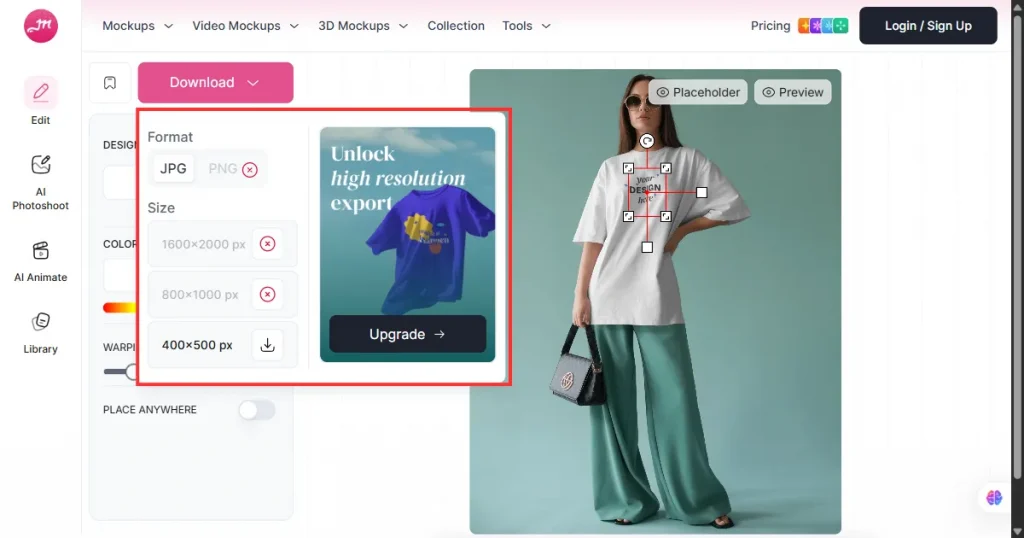Click the bottom square stretch handle
The width and height of the screenshot is (1024, 538).
click(647, 247)
